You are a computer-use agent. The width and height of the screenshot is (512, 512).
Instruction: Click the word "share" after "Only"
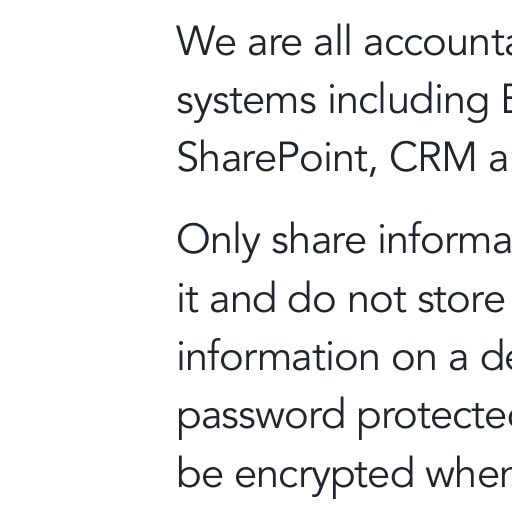[319, 239]
